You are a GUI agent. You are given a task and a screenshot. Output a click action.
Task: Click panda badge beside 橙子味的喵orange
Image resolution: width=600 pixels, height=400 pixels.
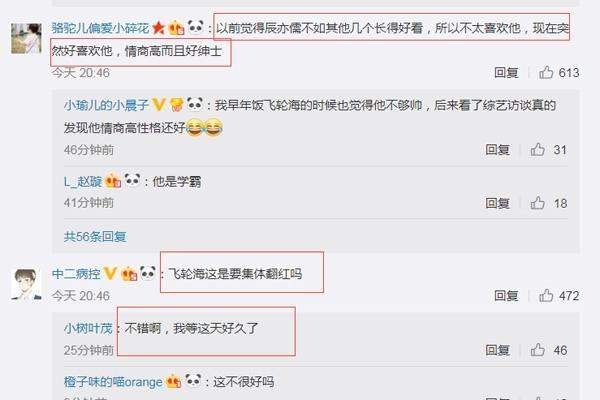tap(193, 381)
